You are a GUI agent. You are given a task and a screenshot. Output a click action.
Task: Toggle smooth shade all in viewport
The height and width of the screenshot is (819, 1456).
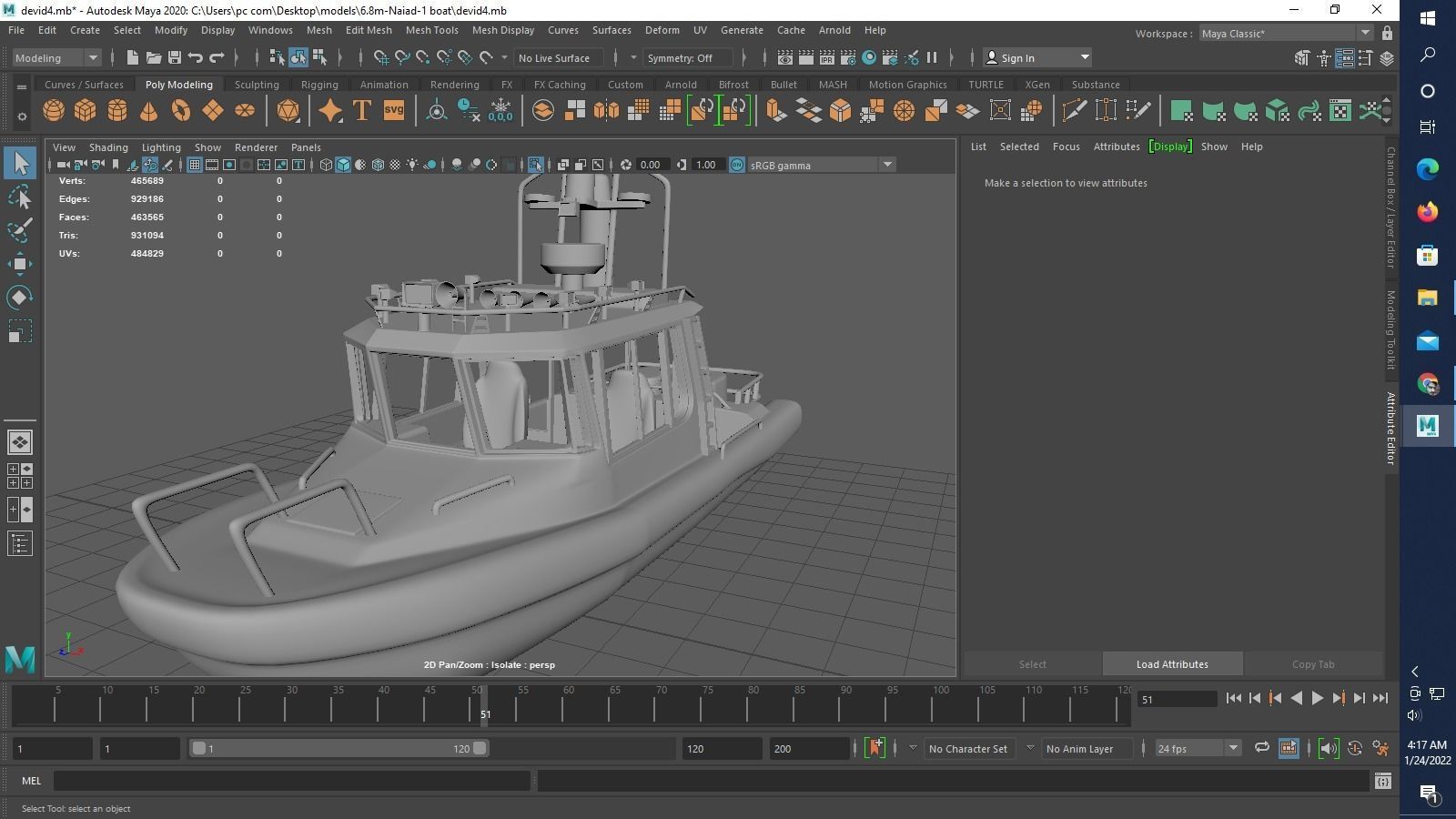tap(343, 165)
